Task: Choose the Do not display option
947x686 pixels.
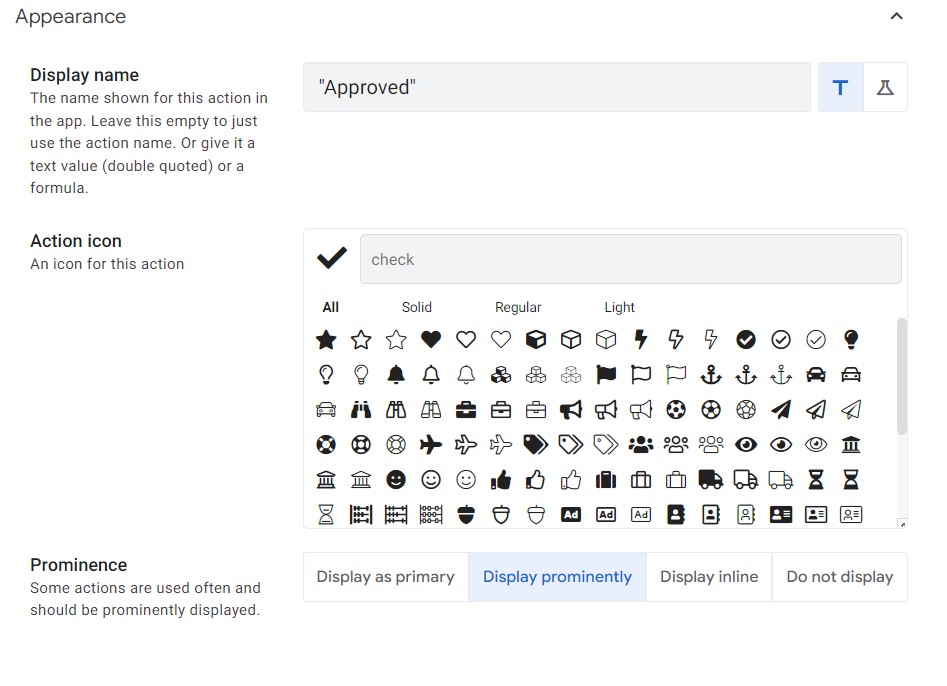Action: [840, 577]
